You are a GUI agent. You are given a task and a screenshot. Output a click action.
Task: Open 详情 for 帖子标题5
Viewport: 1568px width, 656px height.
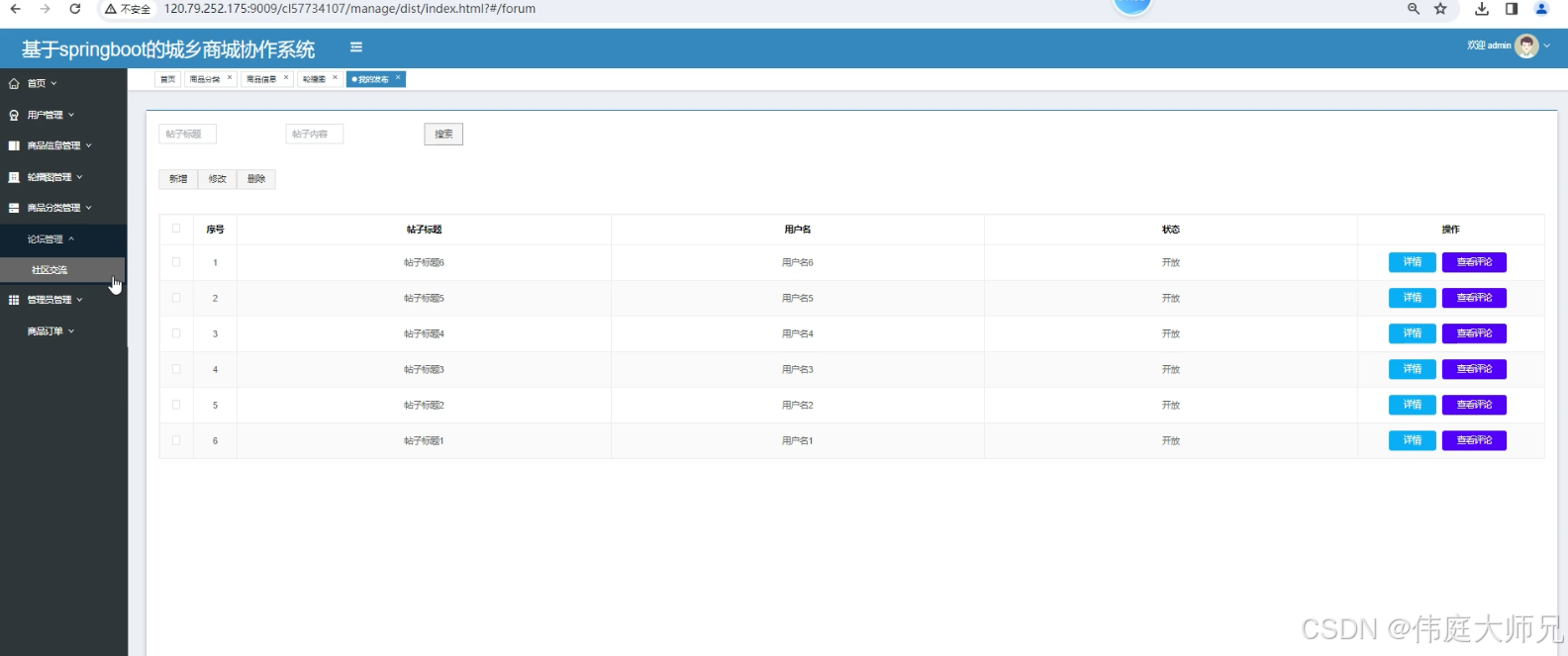[x=1413, y=298]
